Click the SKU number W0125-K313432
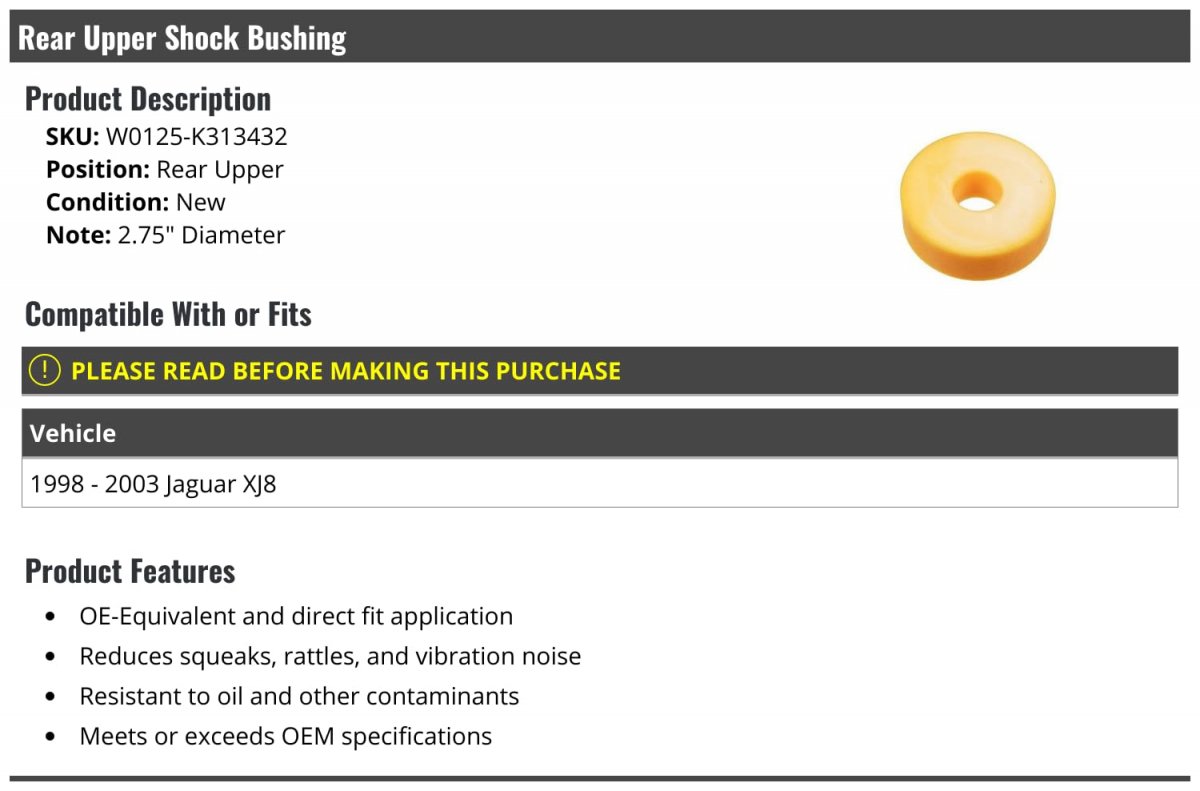The width and height of the screenshot is (1200, 791). [x=197, y=137]
